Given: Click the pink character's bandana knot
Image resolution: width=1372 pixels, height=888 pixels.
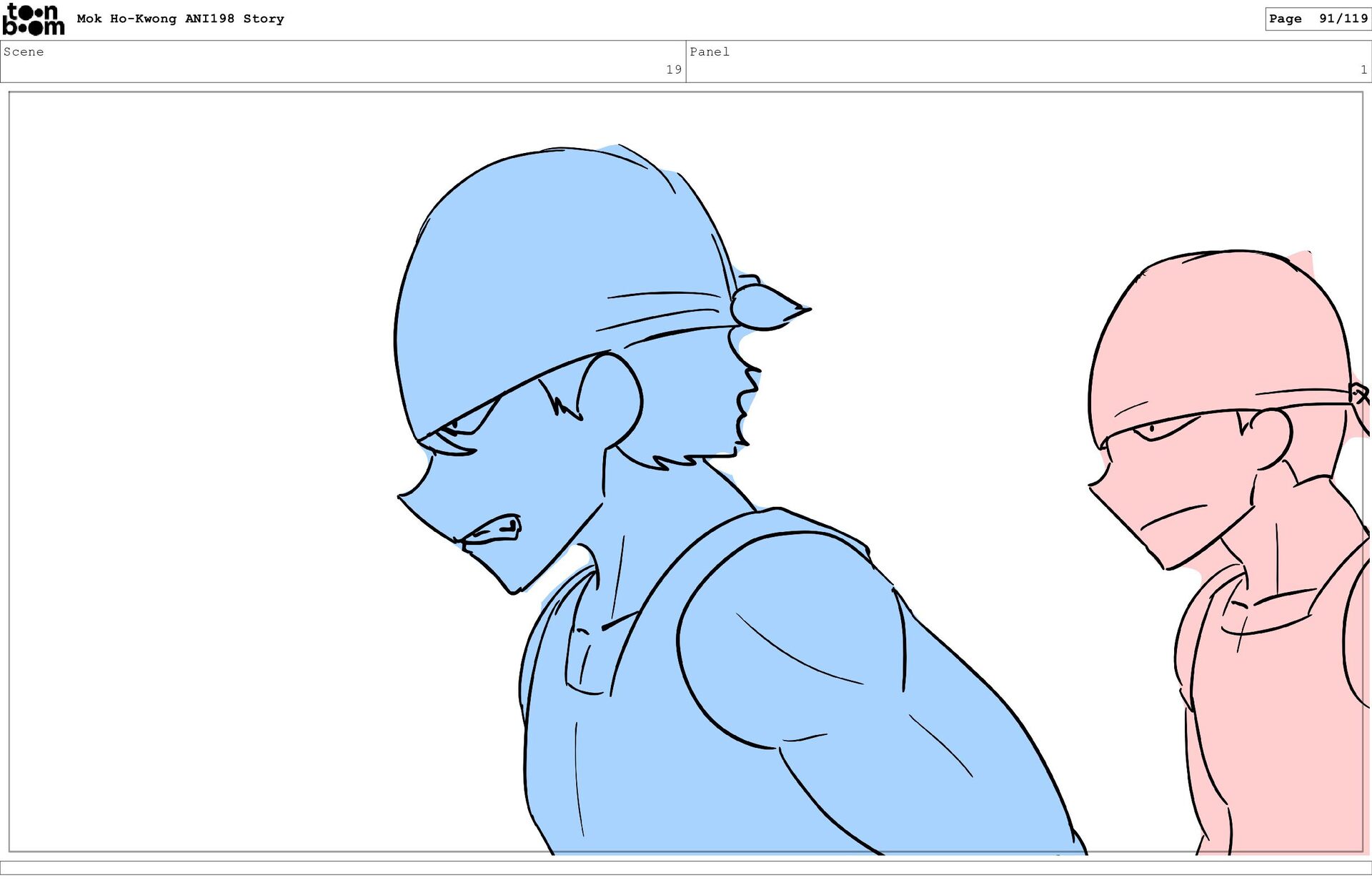Looking at the screenshot, I should [x=1358, y=393].
